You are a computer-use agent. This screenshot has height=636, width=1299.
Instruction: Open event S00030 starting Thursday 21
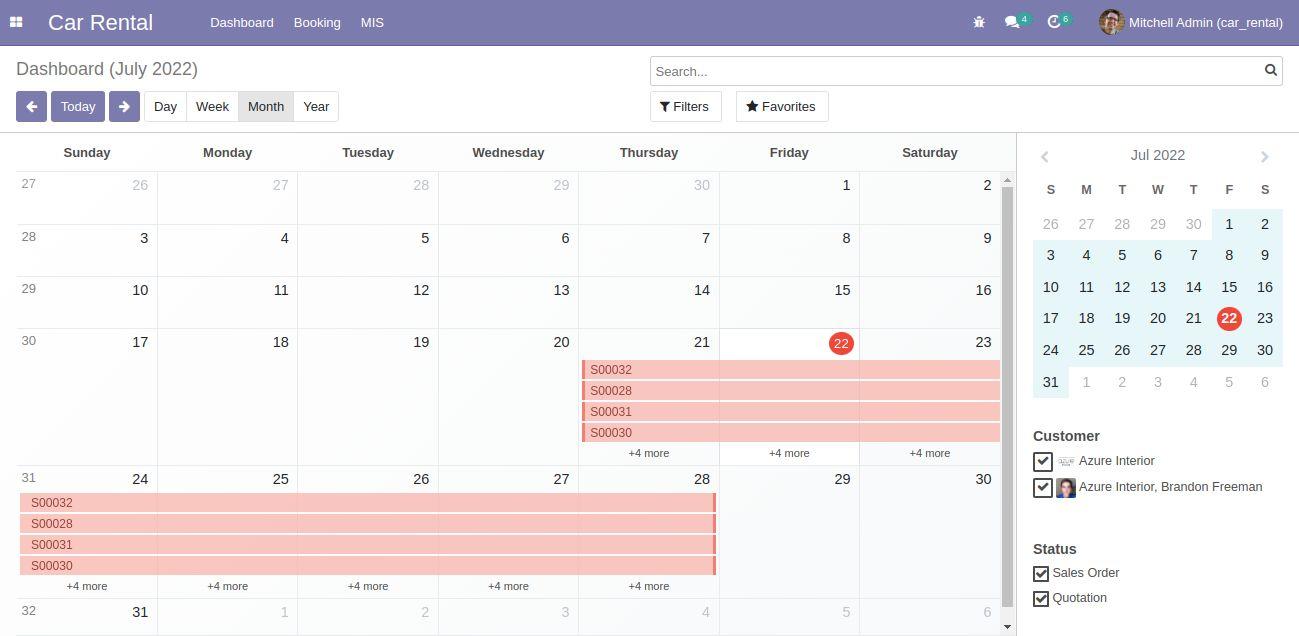coord(791,433)
